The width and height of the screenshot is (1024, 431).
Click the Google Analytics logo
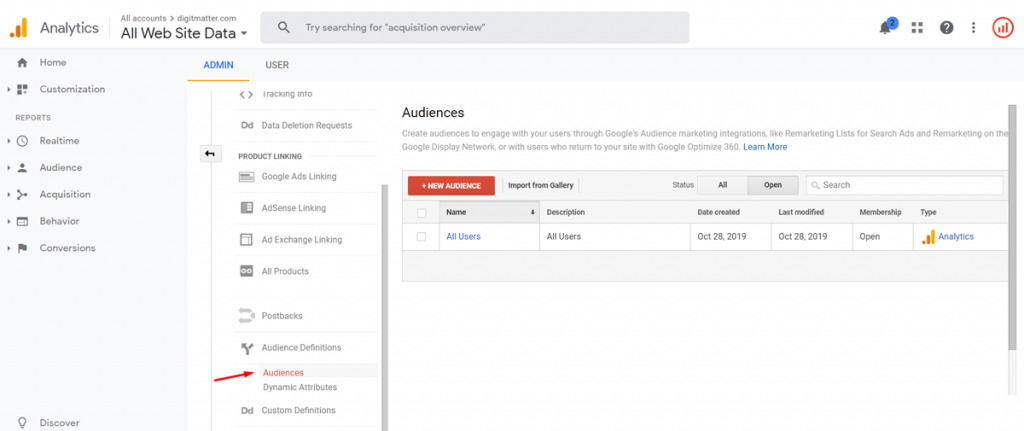point(18,27)
